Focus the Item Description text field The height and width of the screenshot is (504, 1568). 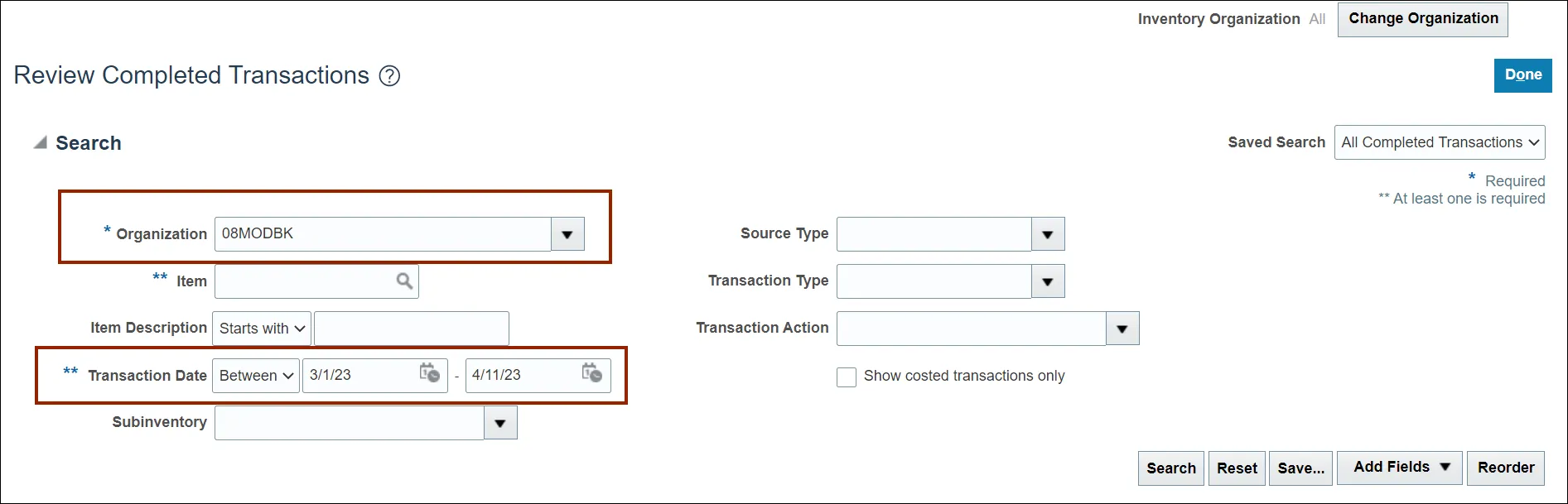click(411, 329)
